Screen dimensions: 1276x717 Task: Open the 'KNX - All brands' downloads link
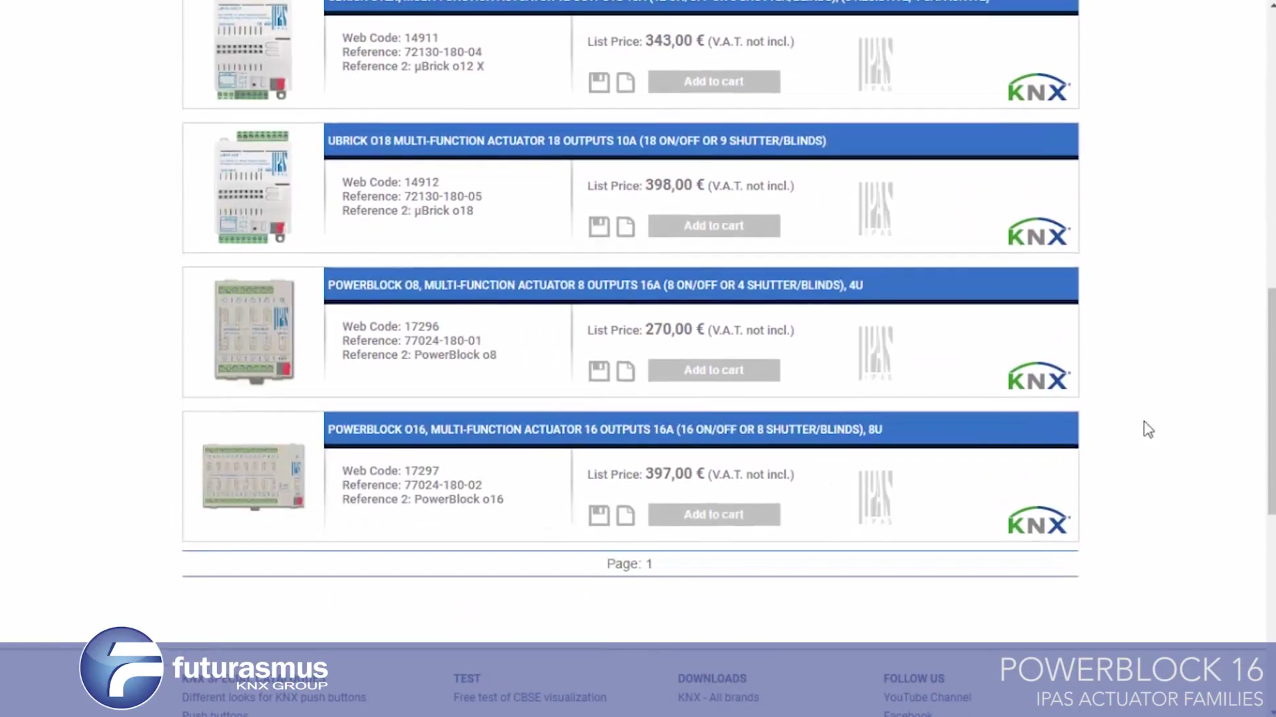pyautogui.click(x=717, y=697)
